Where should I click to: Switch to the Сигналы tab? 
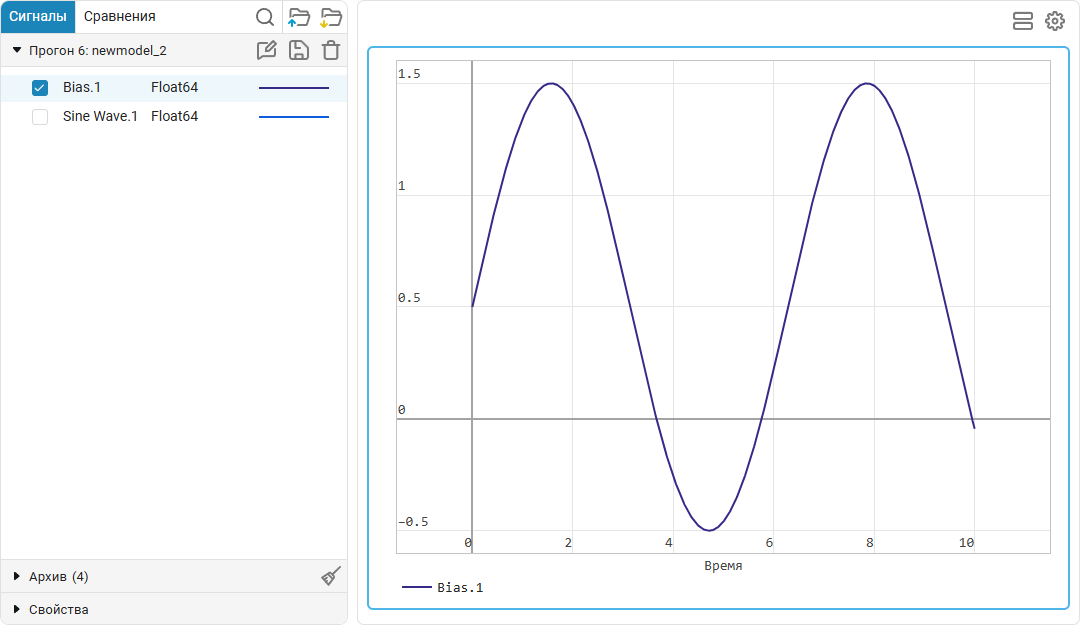38,17
